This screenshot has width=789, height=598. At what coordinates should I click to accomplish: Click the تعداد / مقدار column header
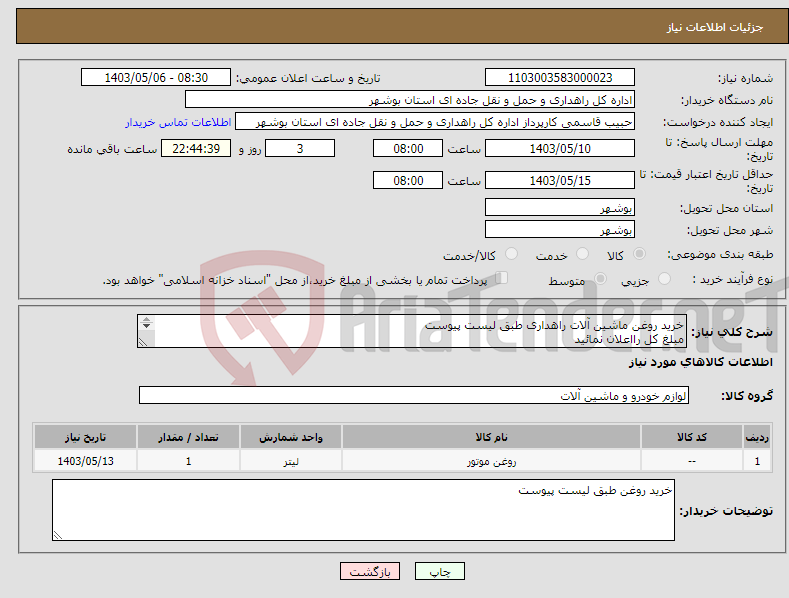pos(188,437)
